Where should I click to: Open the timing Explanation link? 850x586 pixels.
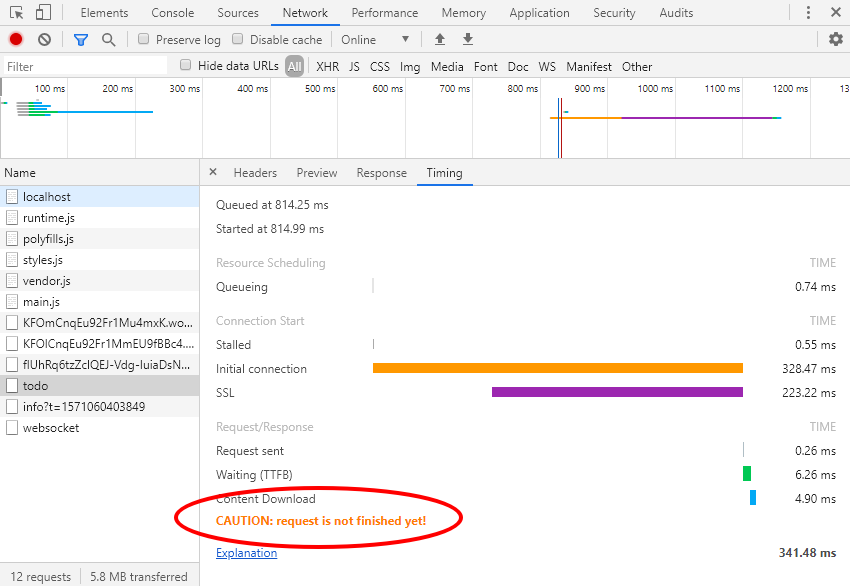click(x=246, y=552)
